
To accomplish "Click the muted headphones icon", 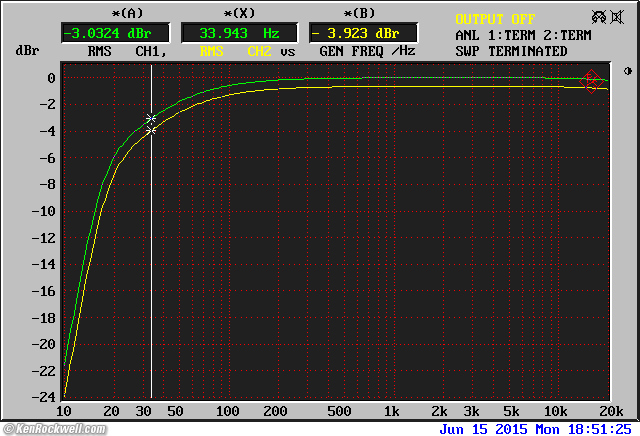I will point(599,17).
